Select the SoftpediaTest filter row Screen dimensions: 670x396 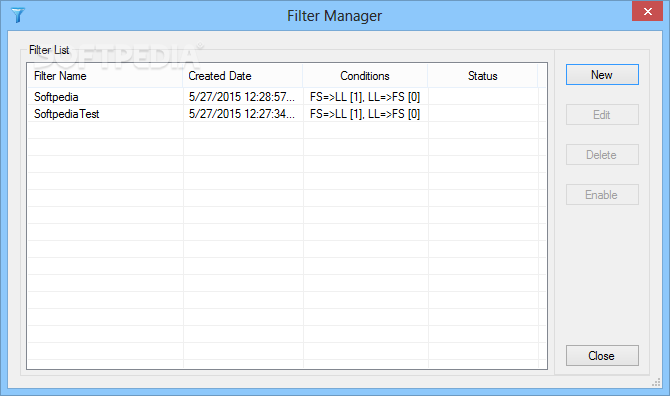pos(283,114)
